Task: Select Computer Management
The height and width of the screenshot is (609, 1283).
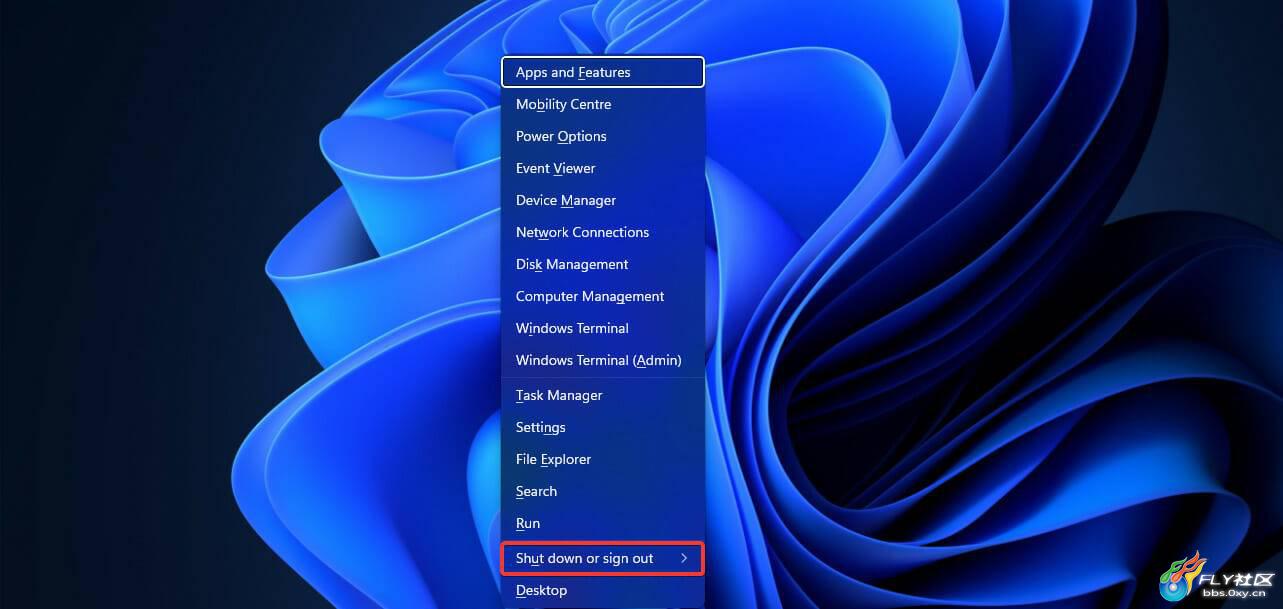Action: point(603,296)
